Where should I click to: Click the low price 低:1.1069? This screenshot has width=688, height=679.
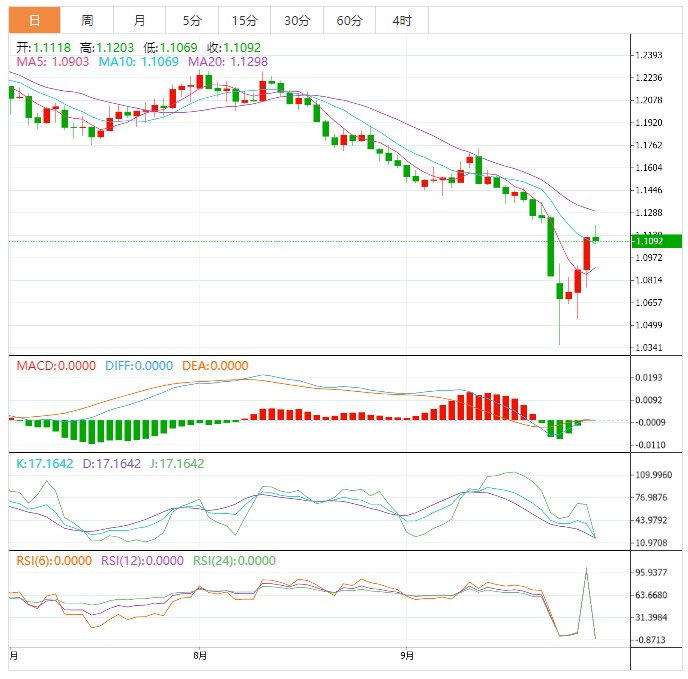(170, 47)
